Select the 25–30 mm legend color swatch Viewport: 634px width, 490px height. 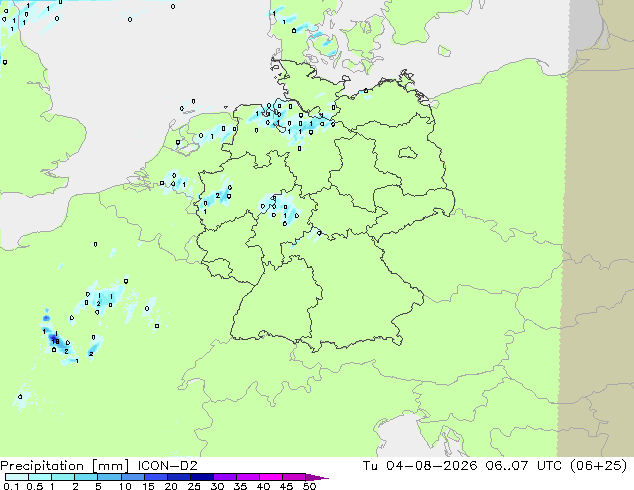[x=201, y=477]
